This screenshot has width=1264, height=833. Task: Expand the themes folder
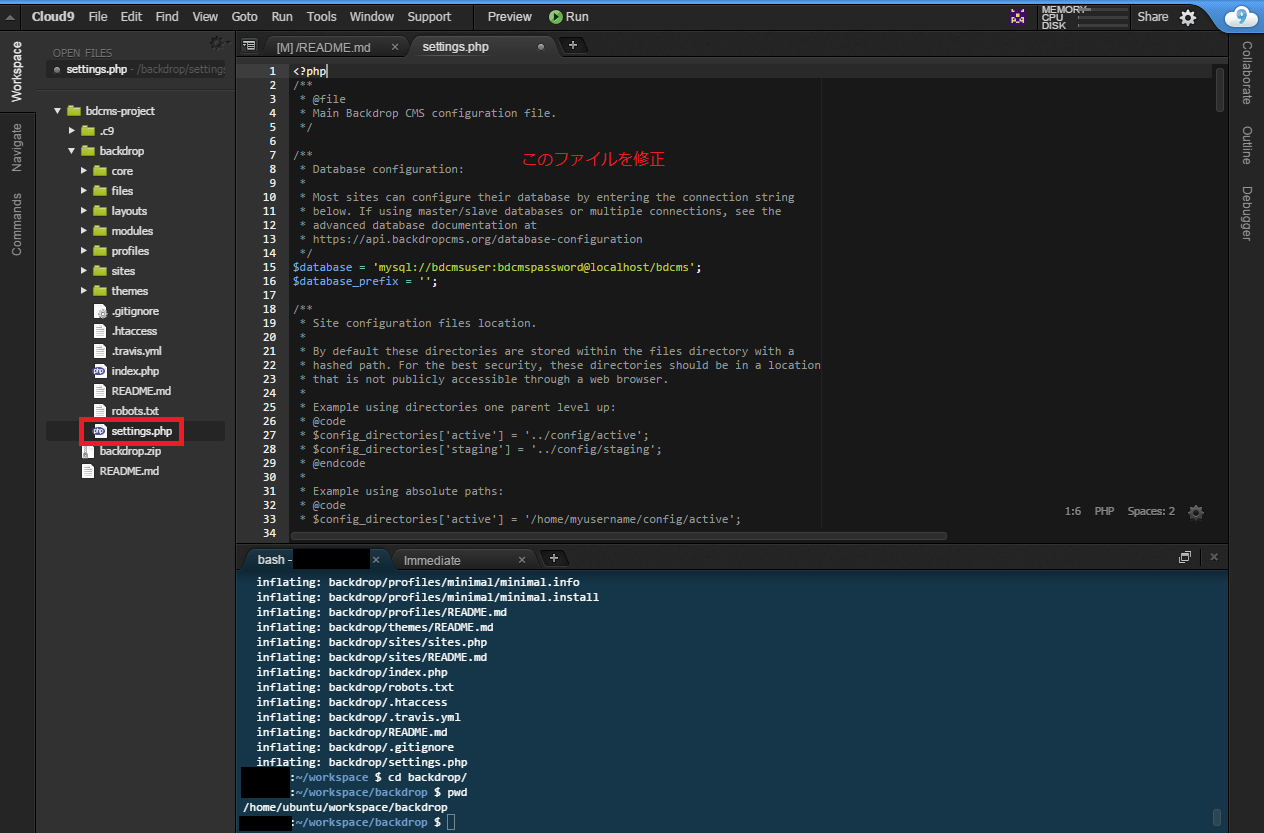pyautogui.click(x=86, y=291)
